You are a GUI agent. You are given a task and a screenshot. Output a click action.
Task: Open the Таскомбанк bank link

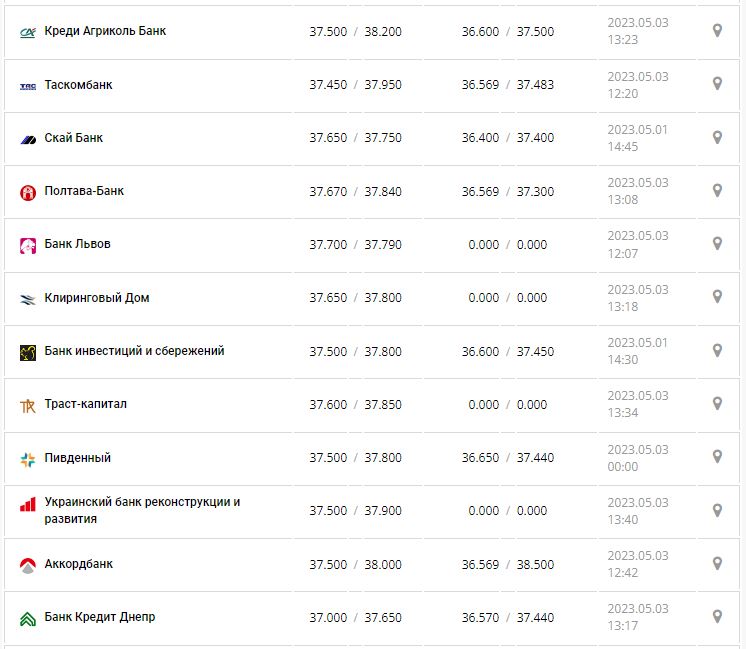pos(78,85)
